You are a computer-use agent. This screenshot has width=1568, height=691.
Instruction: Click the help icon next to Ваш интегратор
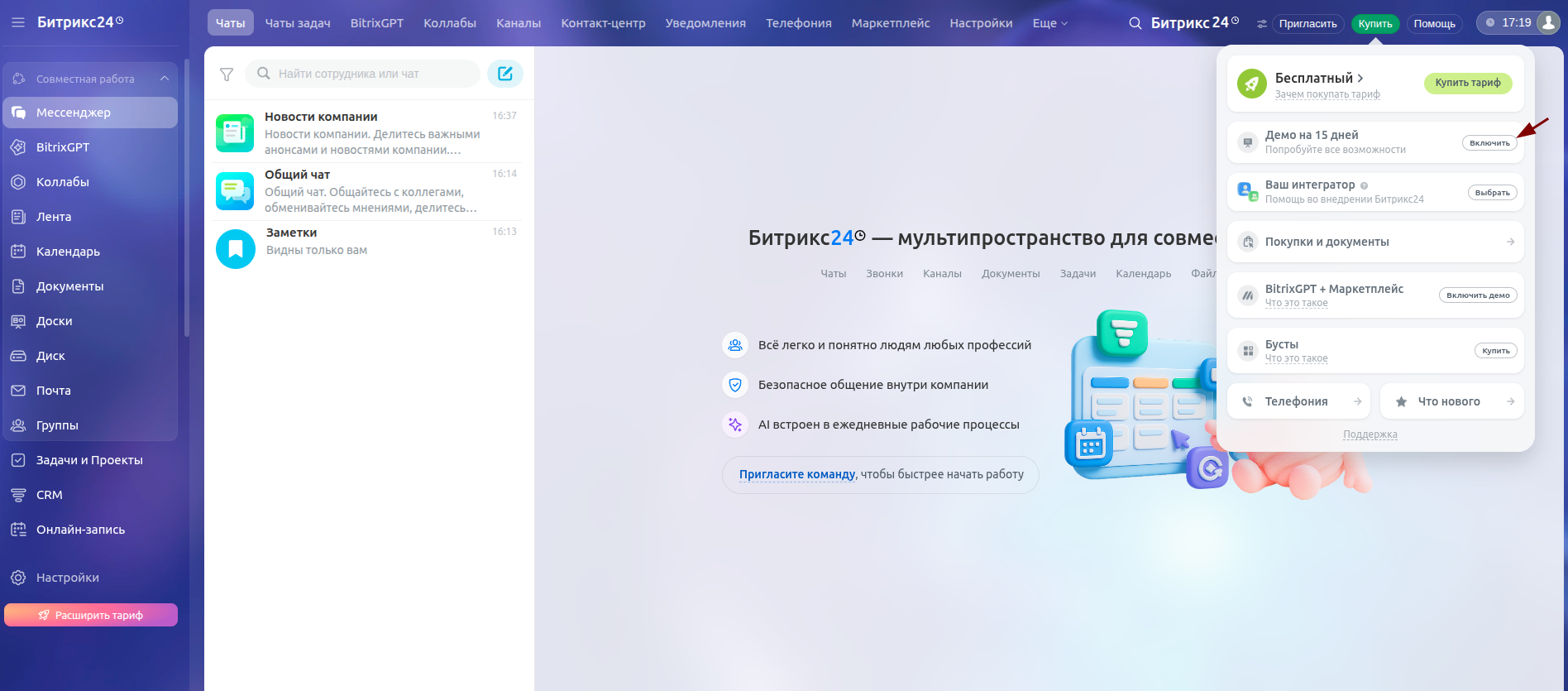pyautogui.click(x=1364, y=185)
